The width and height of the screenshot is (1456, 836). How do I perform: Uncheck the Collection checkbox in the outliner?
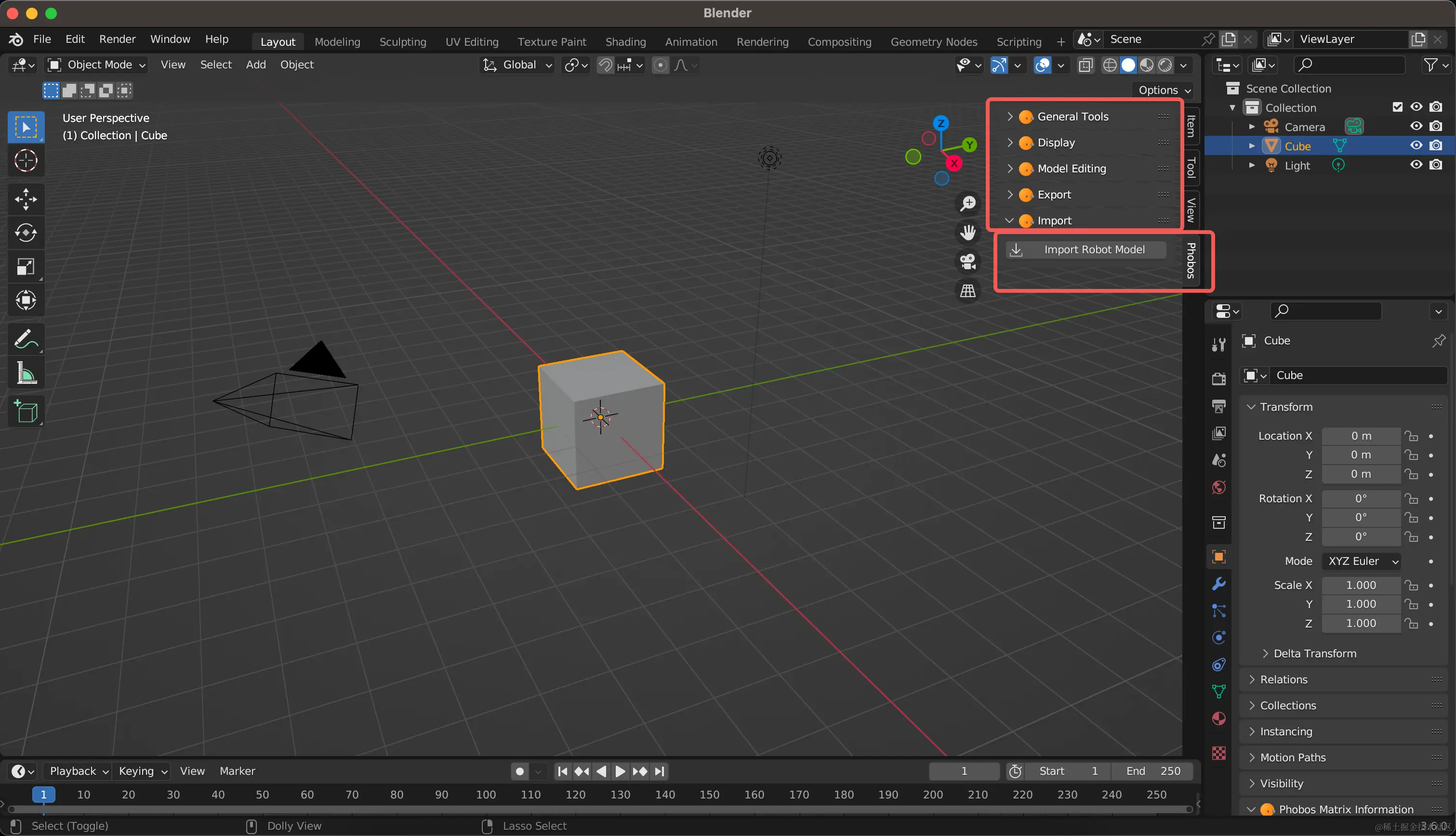(x=1396, y=107)
